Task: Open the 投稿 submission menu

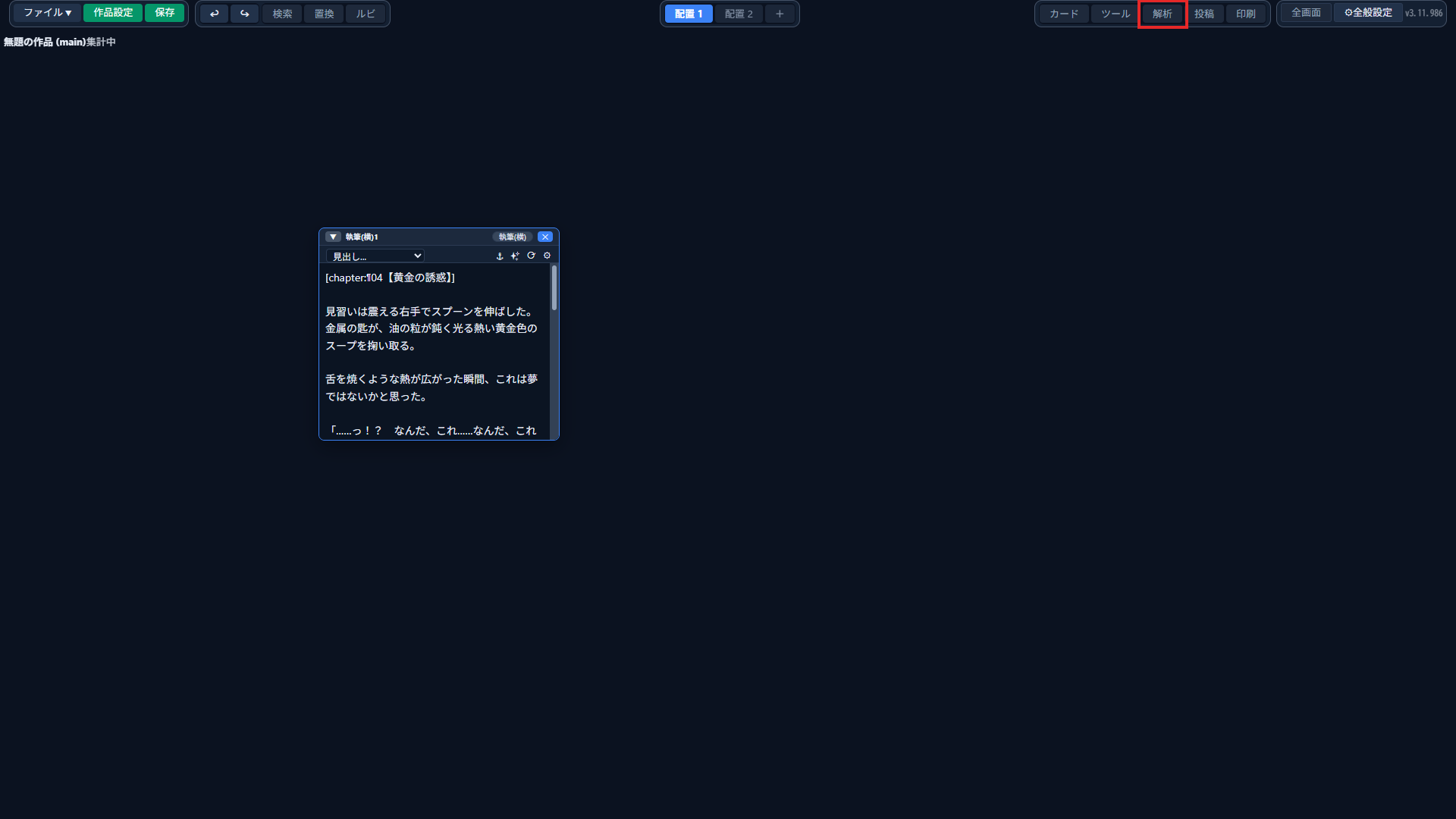Action: 1204,14
